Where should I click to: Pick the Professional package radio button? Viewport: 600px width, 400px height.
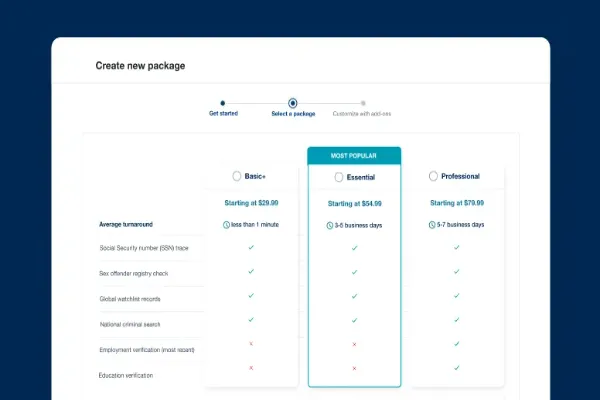click(433, 176)
